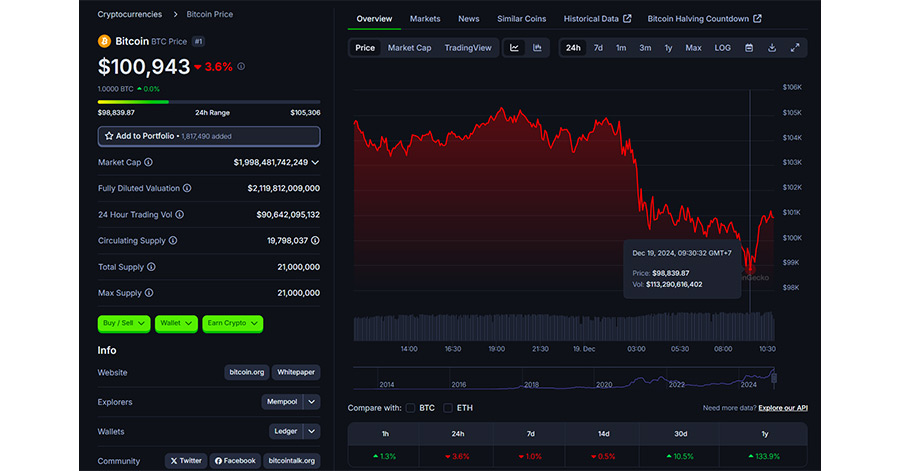Click the Add to Portfolio button
This screenshot has height=471, width=900.
click(x=209, y=136)
